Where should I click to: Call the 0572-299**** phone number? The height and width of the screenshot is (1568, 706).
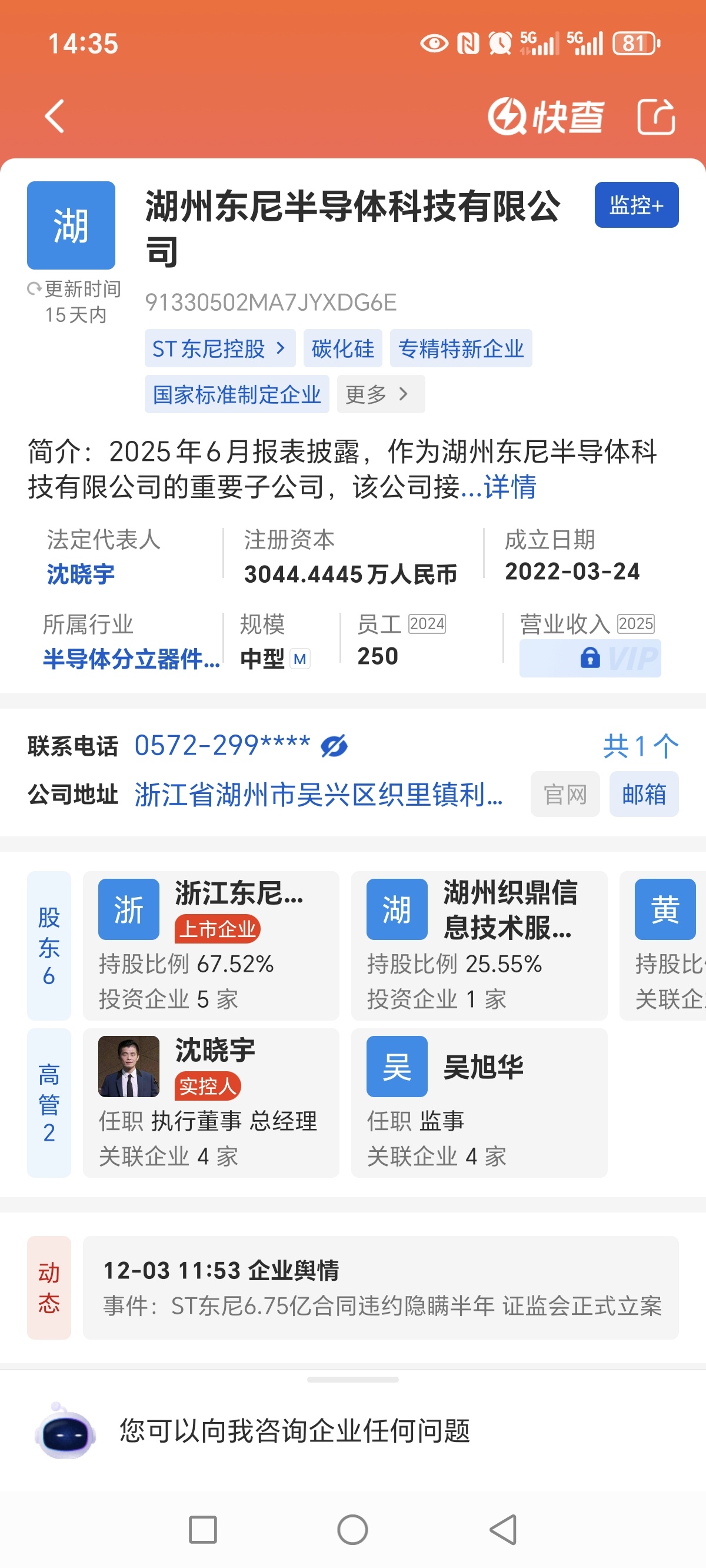coord(222,746)
